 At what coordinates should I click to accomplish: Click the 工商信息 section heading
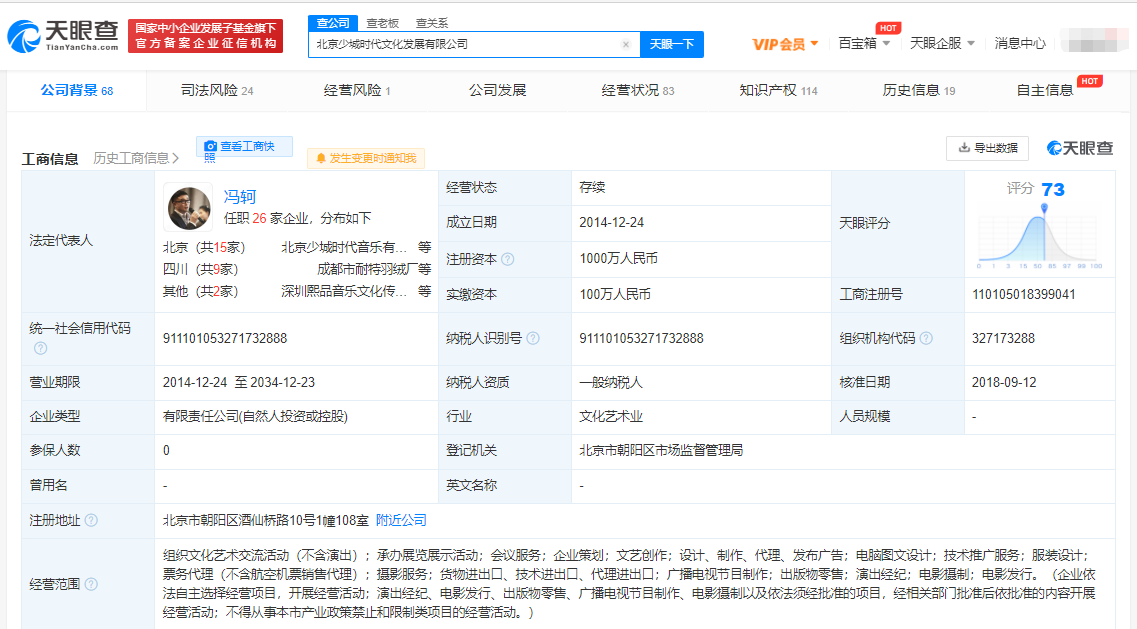click(x=50, y=159)
